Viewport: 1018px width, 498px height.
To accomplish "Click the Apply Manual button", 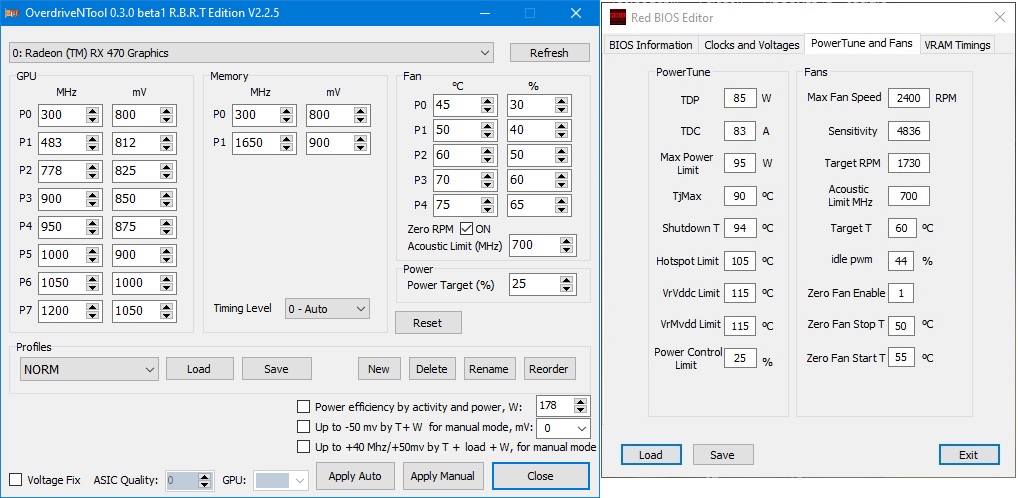I will [x=443, y=476].
